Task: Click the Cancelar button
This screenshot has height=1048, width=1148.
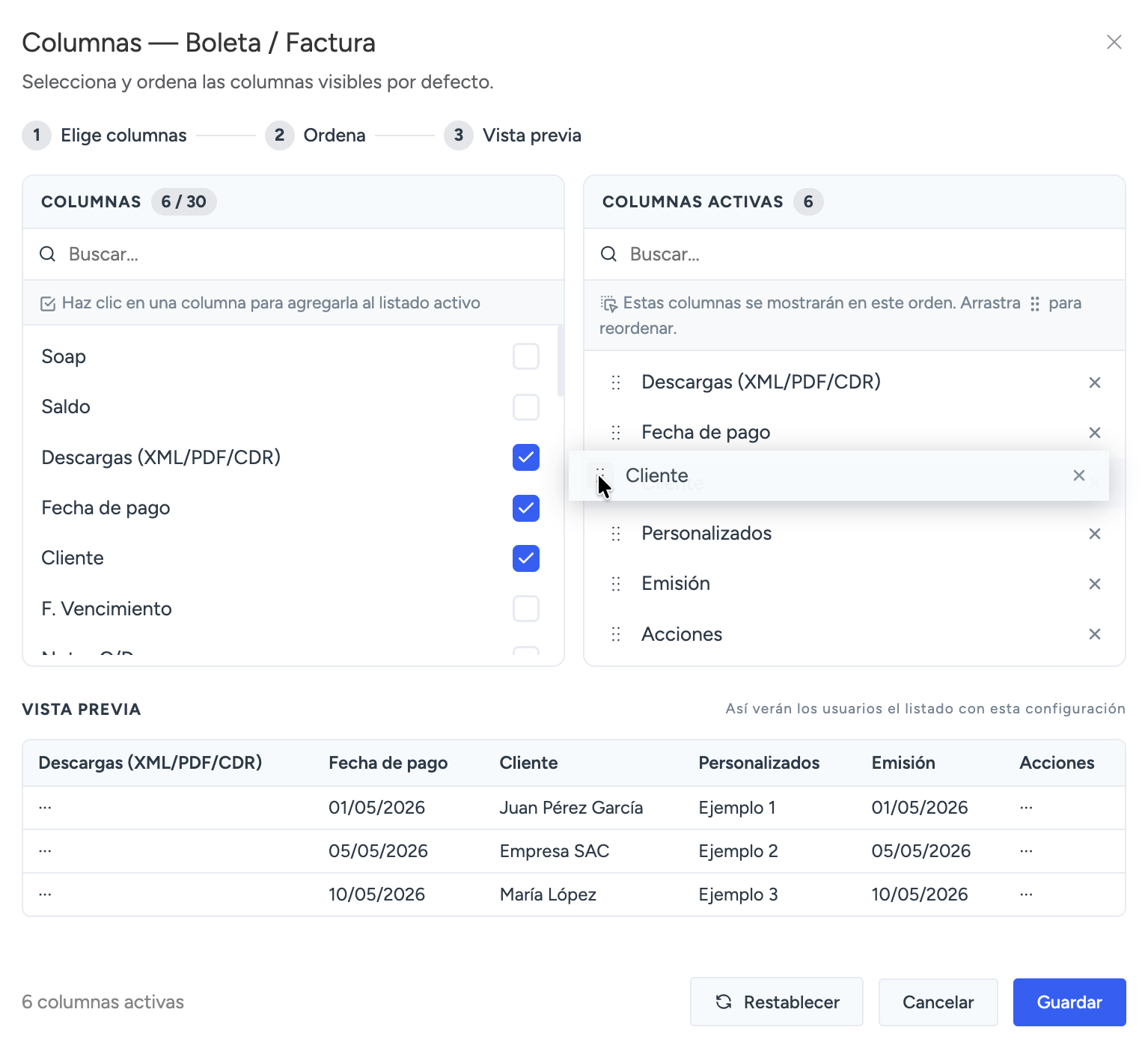Action: point(938,1002)
